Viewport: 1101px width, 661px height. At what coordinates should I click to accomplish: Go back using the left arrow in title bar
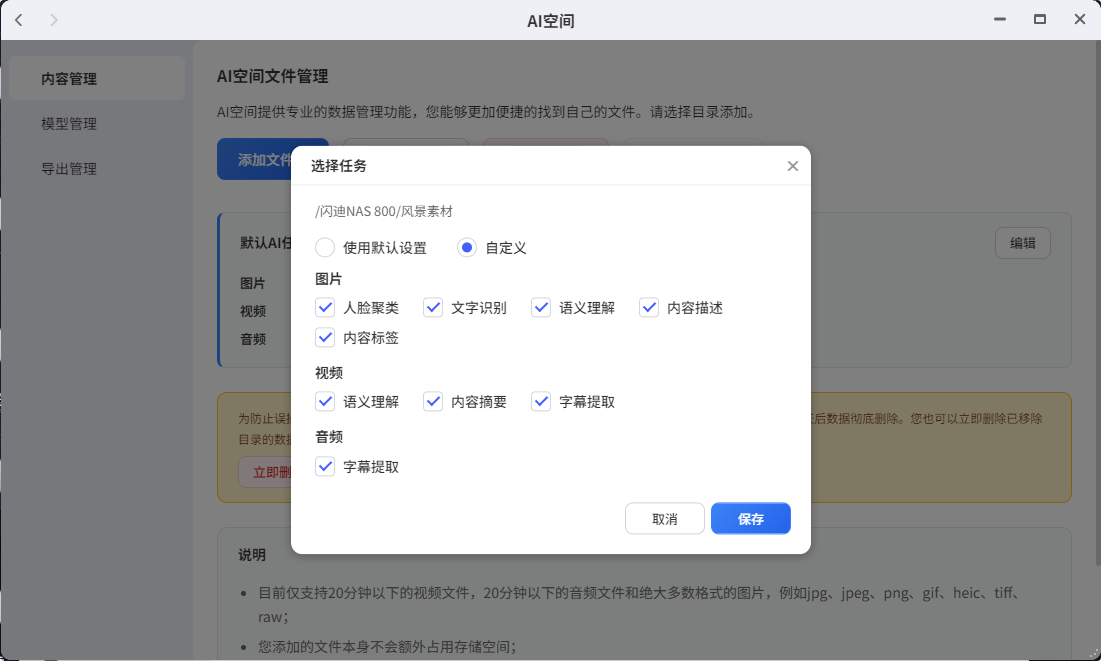(x=19, y=20)
